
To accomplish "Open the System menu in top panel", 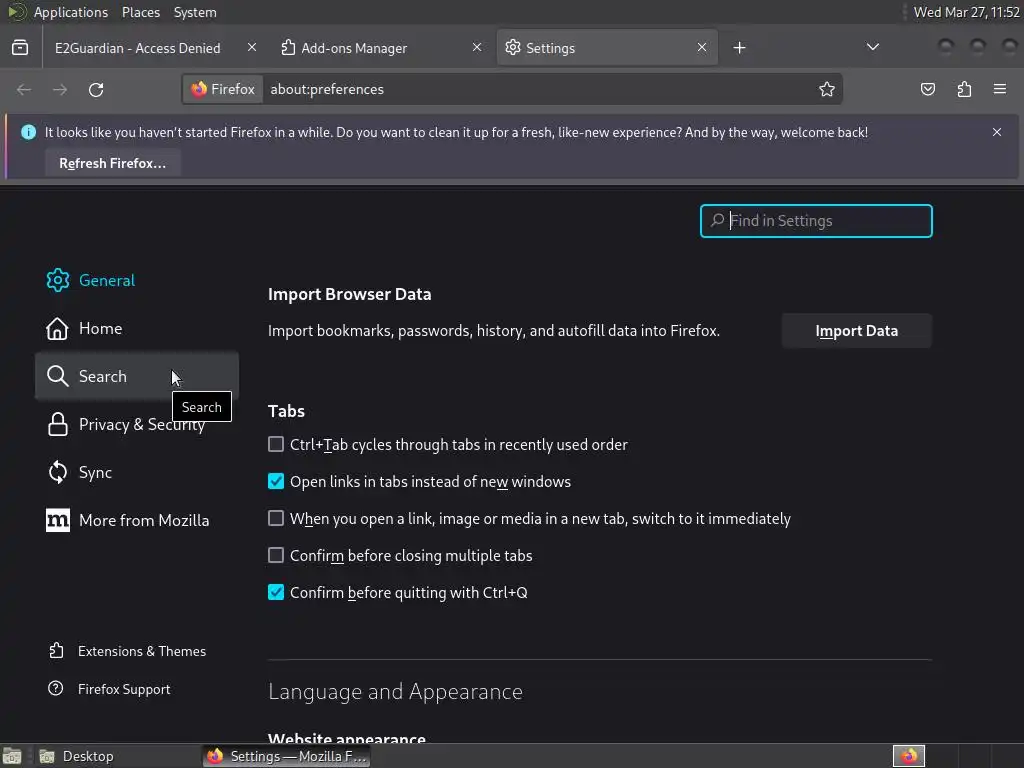I will click(195, 12).
